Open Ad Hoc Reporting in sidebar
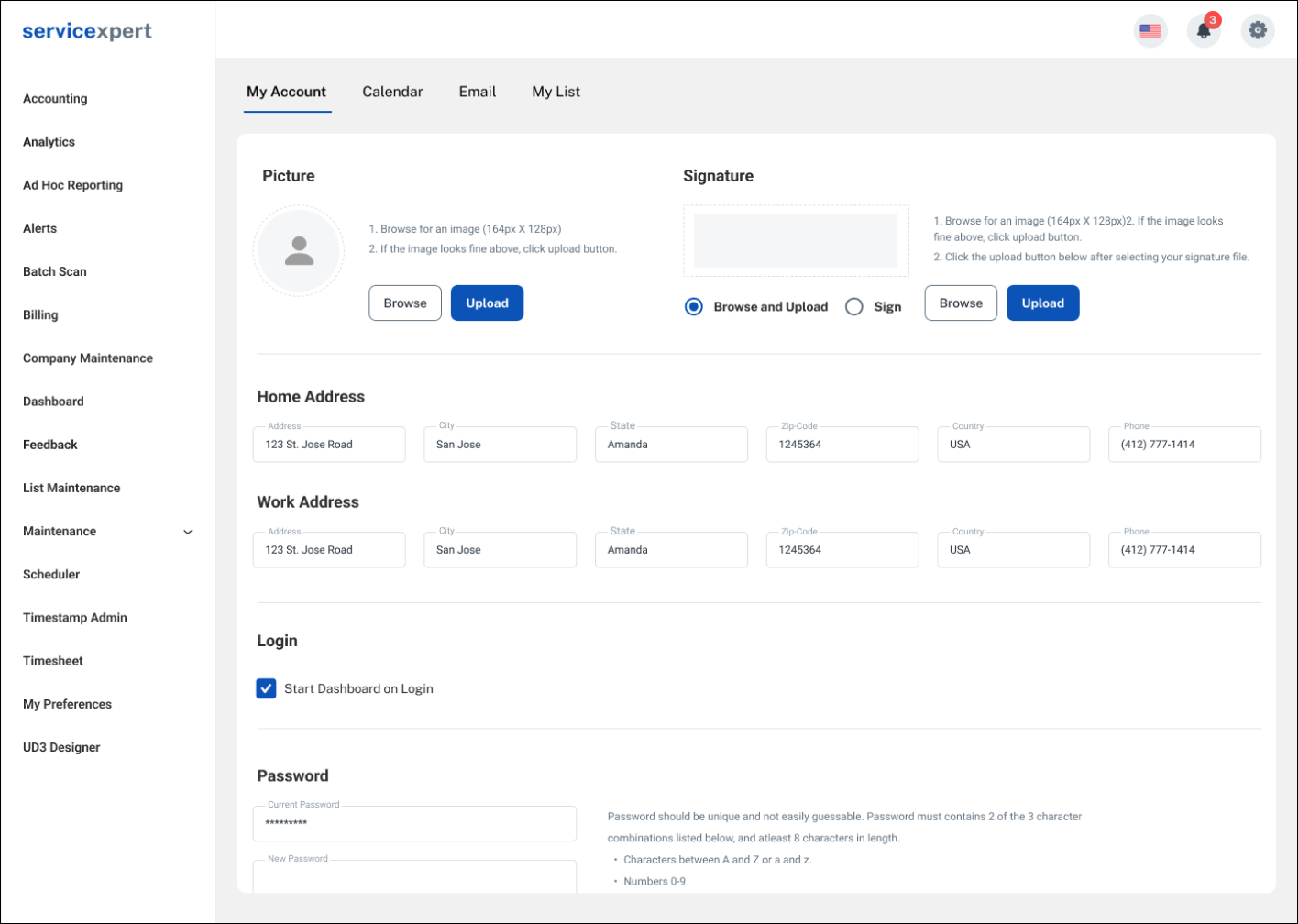Viewport: 1298px width, 924px height. (x=72, y=185)
